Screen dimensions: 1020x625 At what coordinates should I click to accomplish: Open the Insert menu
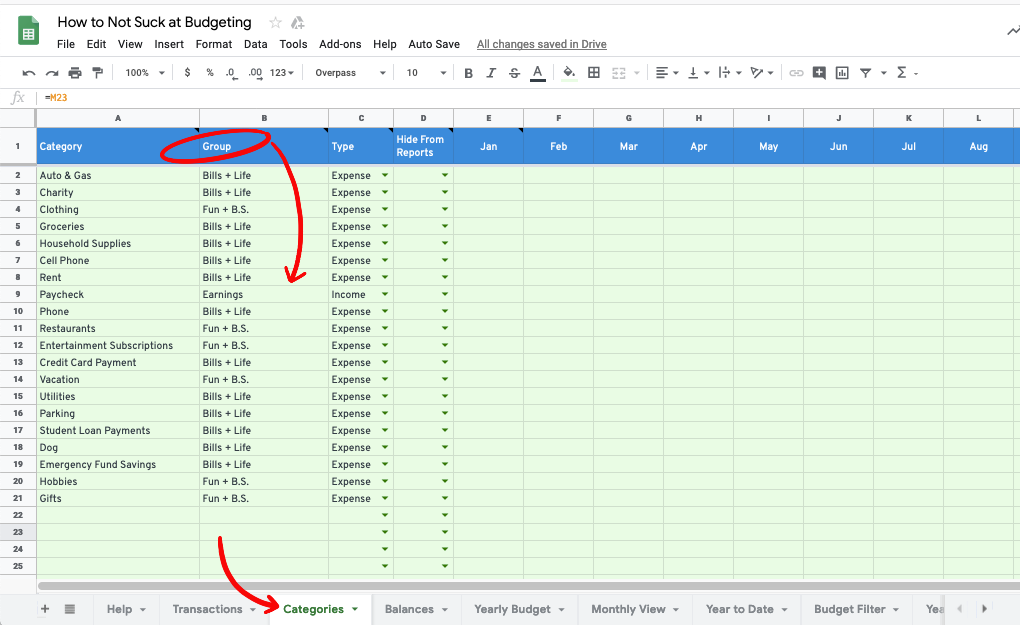pyautogui.click(x=168, y=44)
